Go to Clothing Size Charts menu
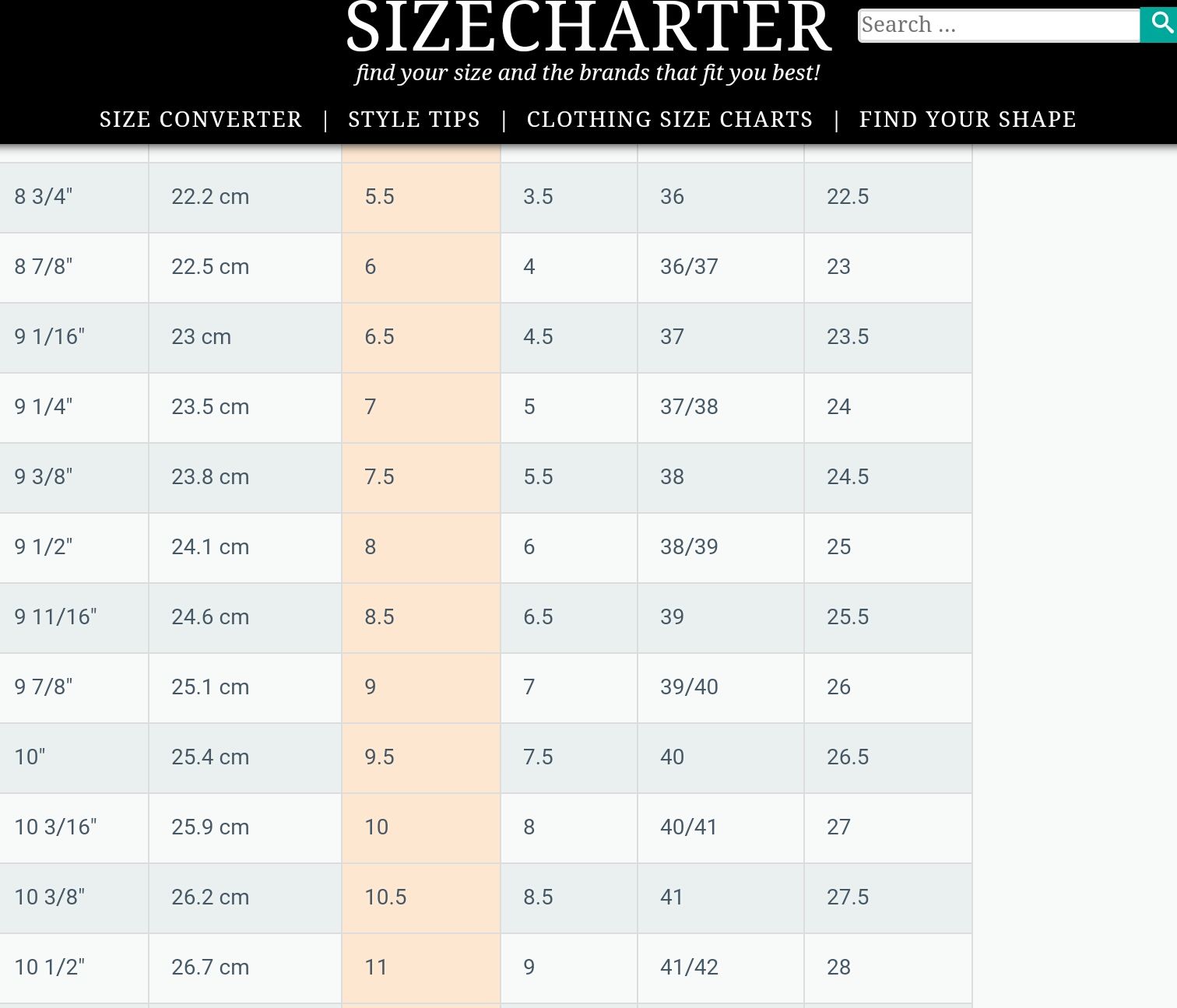The image size is (1177, 1008). coord(669,119)
